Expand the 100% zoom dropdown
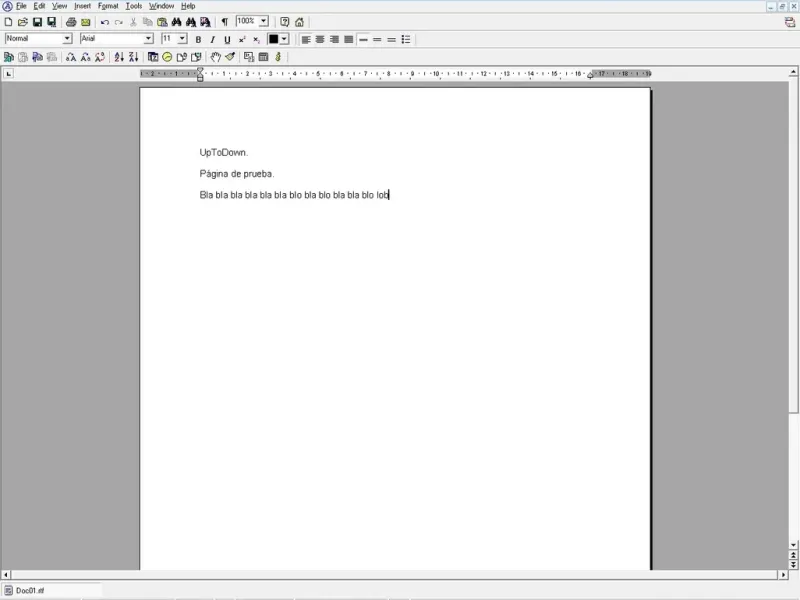This screenshot has height=600, width=800. (263, 21)
